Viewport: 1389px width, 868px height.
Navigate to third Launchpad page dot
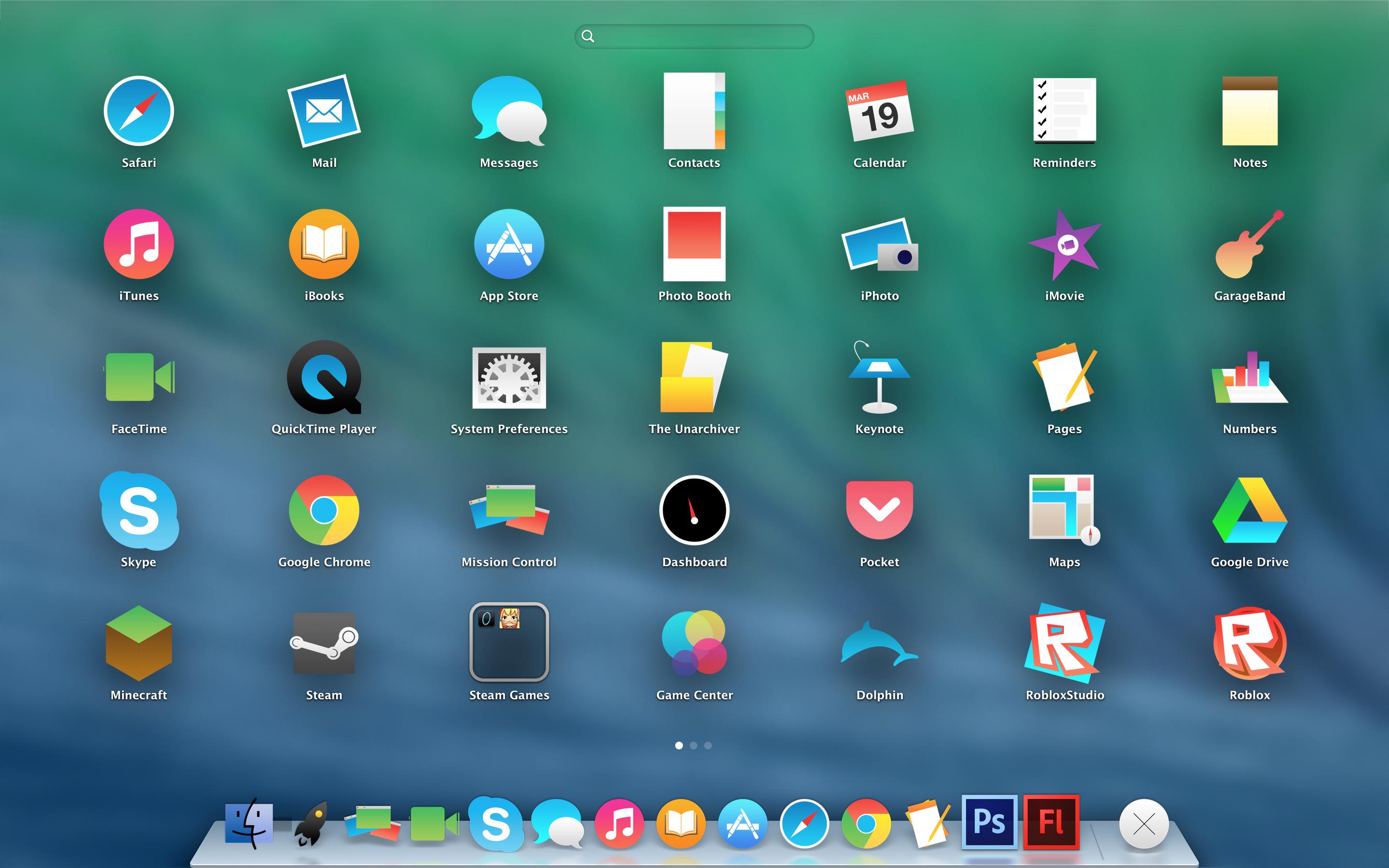(709, 745)
